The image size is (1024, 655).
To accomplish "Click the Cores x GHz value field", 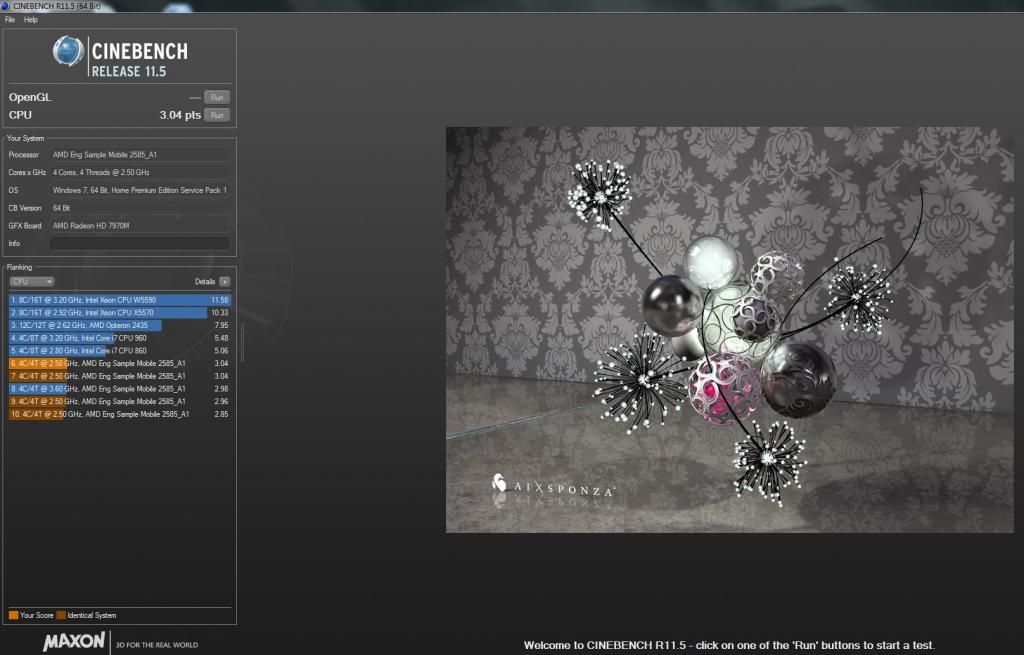I will click(140, 172).
